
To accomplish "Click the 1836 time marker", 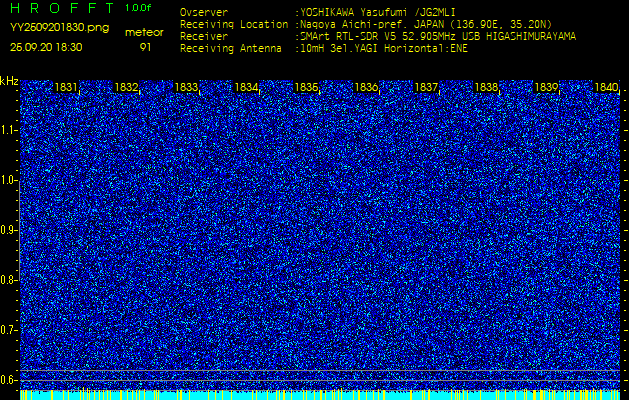I will (x=366, y=87).
